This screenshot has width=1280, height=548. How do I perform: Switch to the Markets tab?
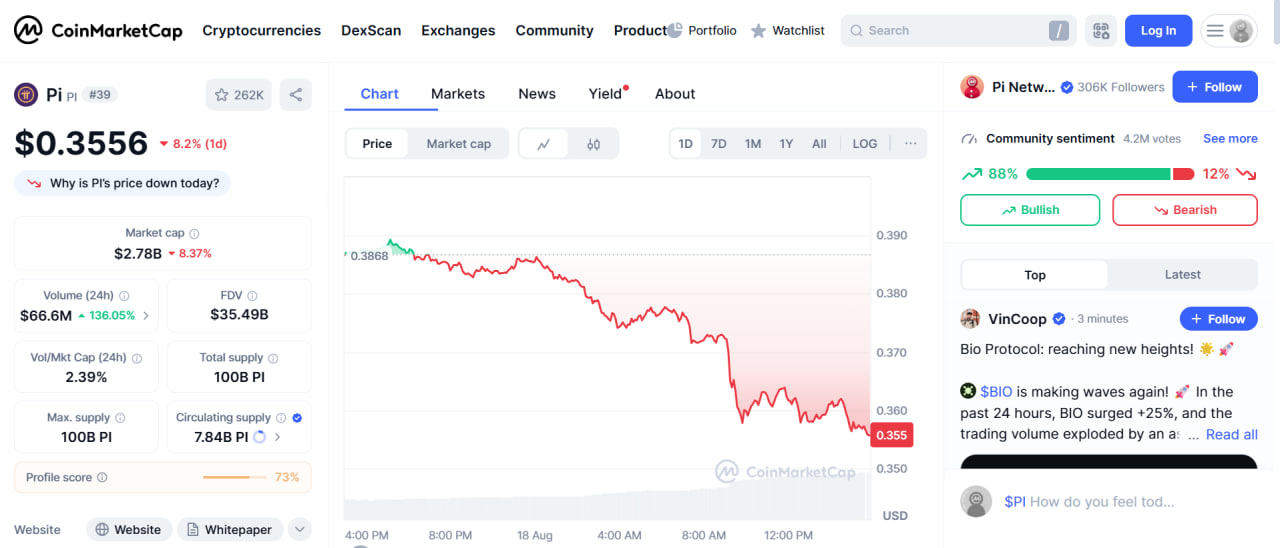(458, 94)
